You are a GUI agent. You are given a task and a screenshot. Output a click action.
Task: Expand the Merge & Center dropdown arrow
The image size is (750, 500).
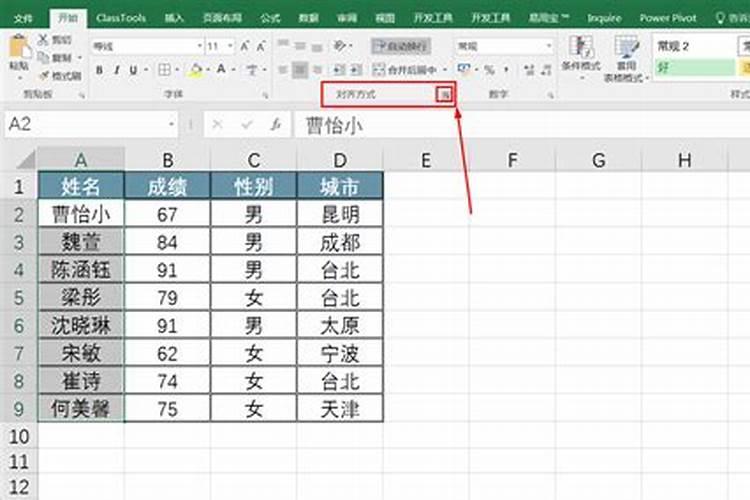(x=445, y=70)
